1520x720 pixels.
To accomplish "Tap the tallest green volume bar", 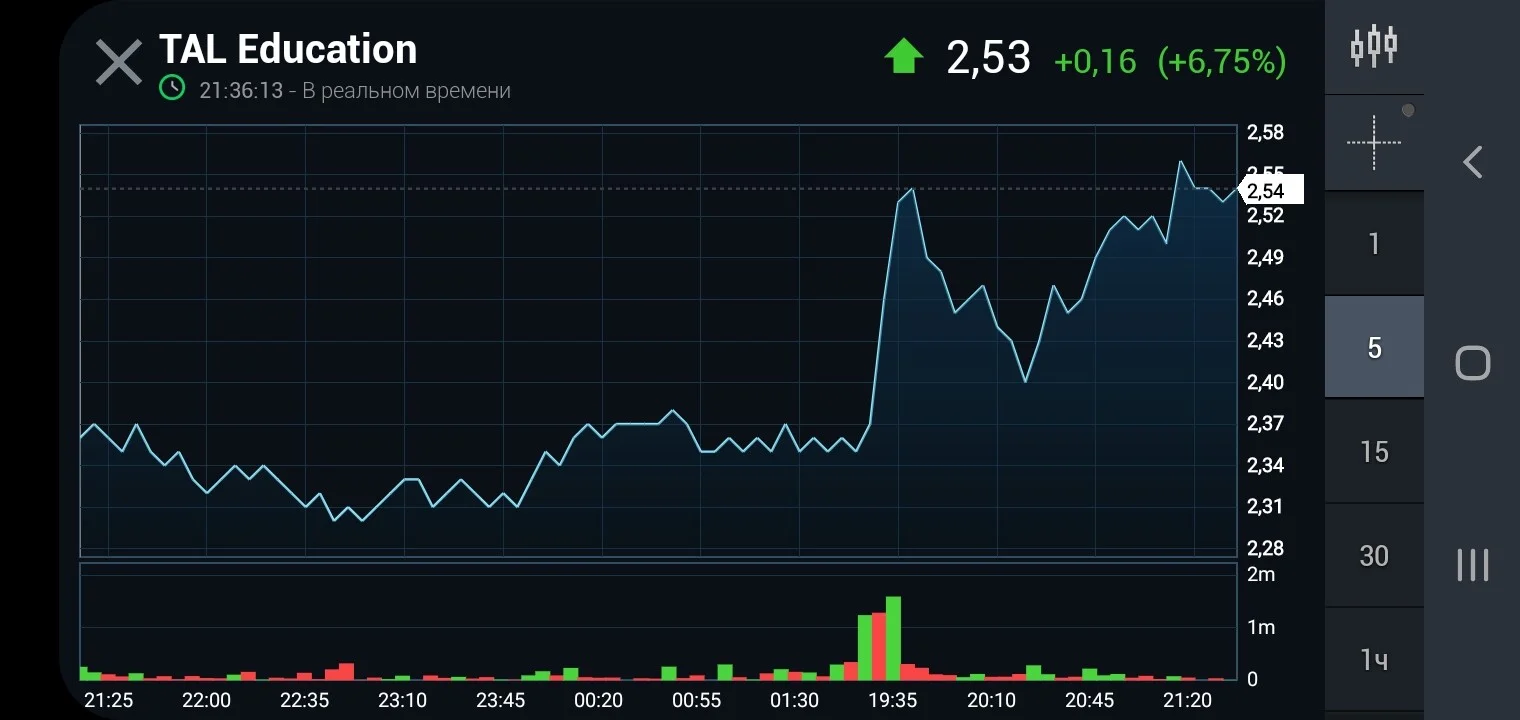I will [894, 638].
